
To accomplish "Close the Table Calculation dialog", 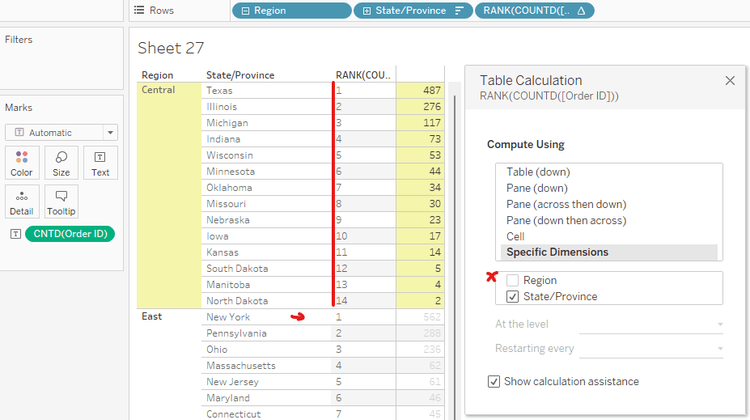I will coord(729,80).
